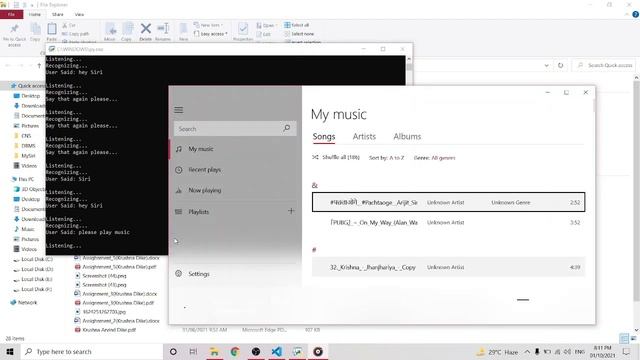Select the 32_Krishna Jhanjhariya Copy song

pyautogui.click(x=449, y=267)
